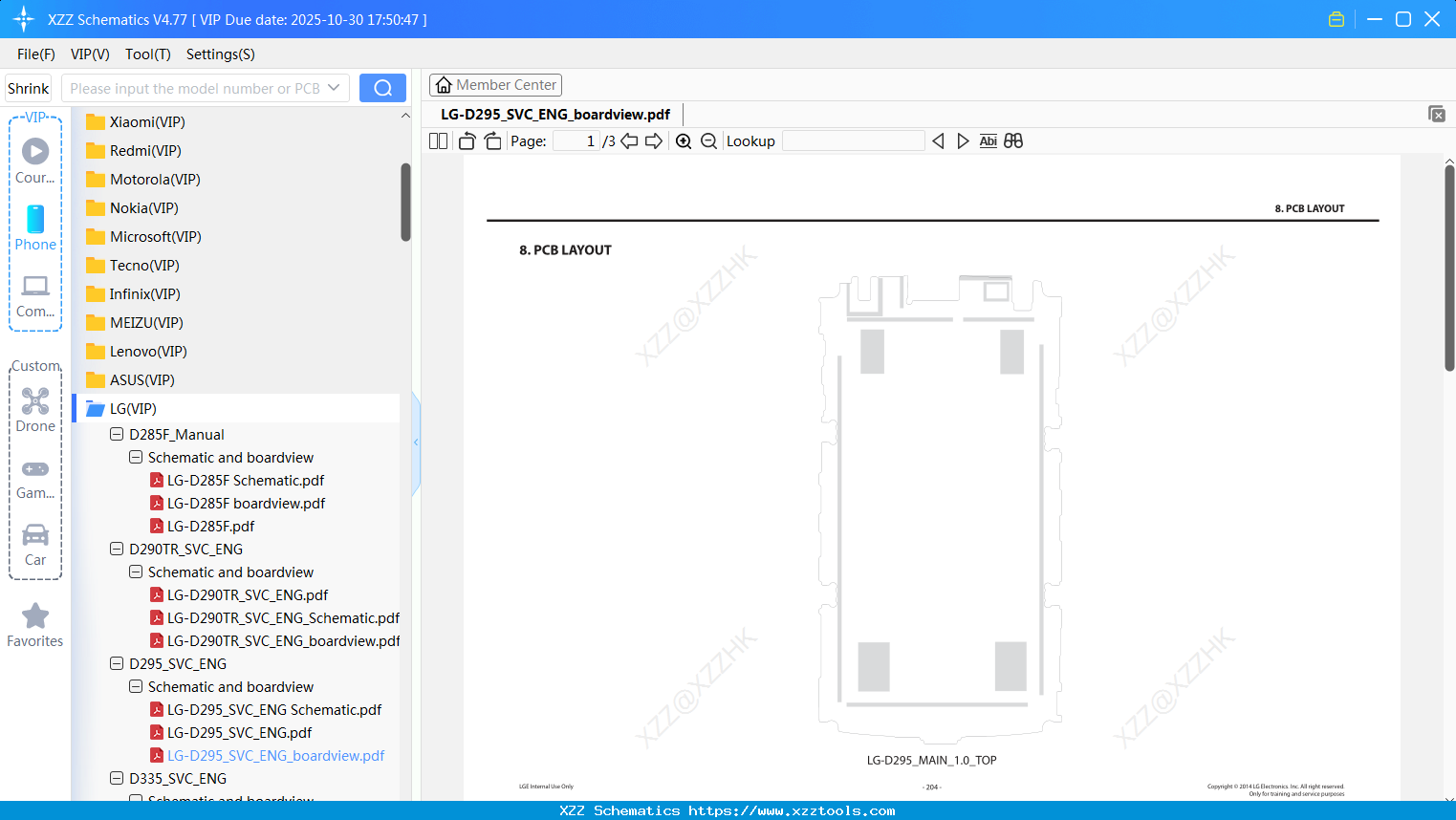Close the document tab via corner icon
This screenshot has width=1456, height=820.
click(1436, 114)
